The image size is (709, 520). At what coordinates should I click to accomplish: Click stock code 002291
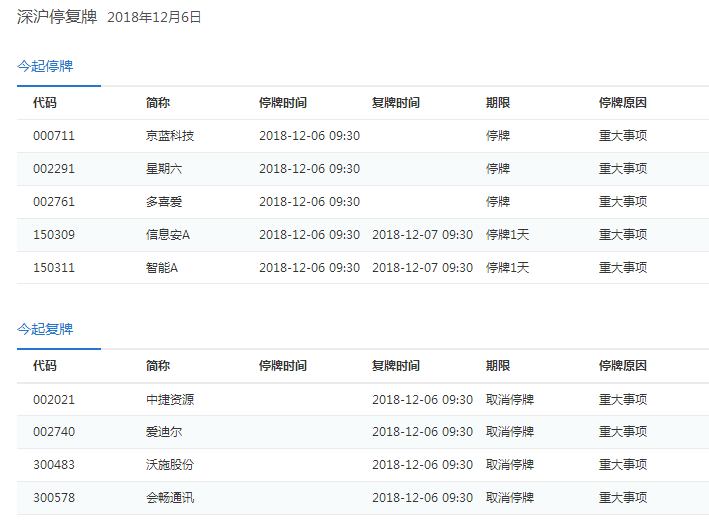point(54,169)
